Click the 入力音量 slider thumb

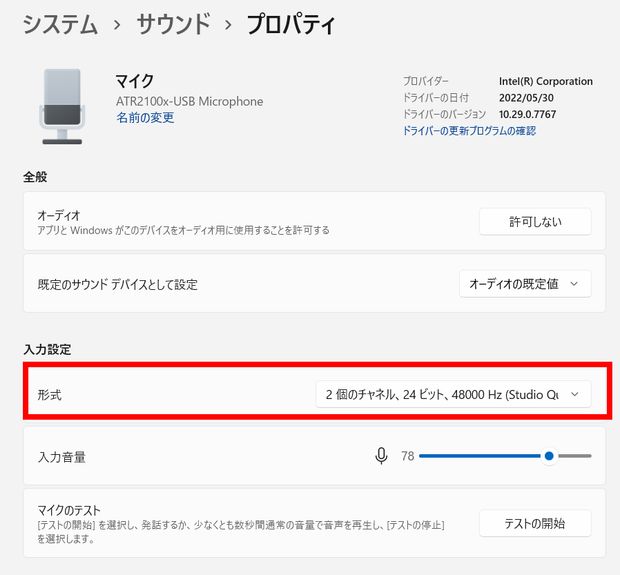pyautogui.click(x=549, y=456)
